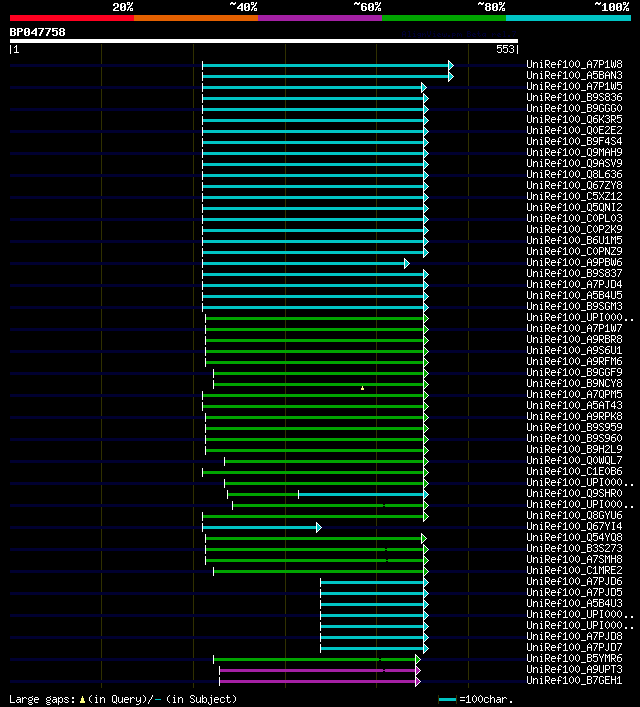Click the purple ~60% identity legend segment

(320, 18)
